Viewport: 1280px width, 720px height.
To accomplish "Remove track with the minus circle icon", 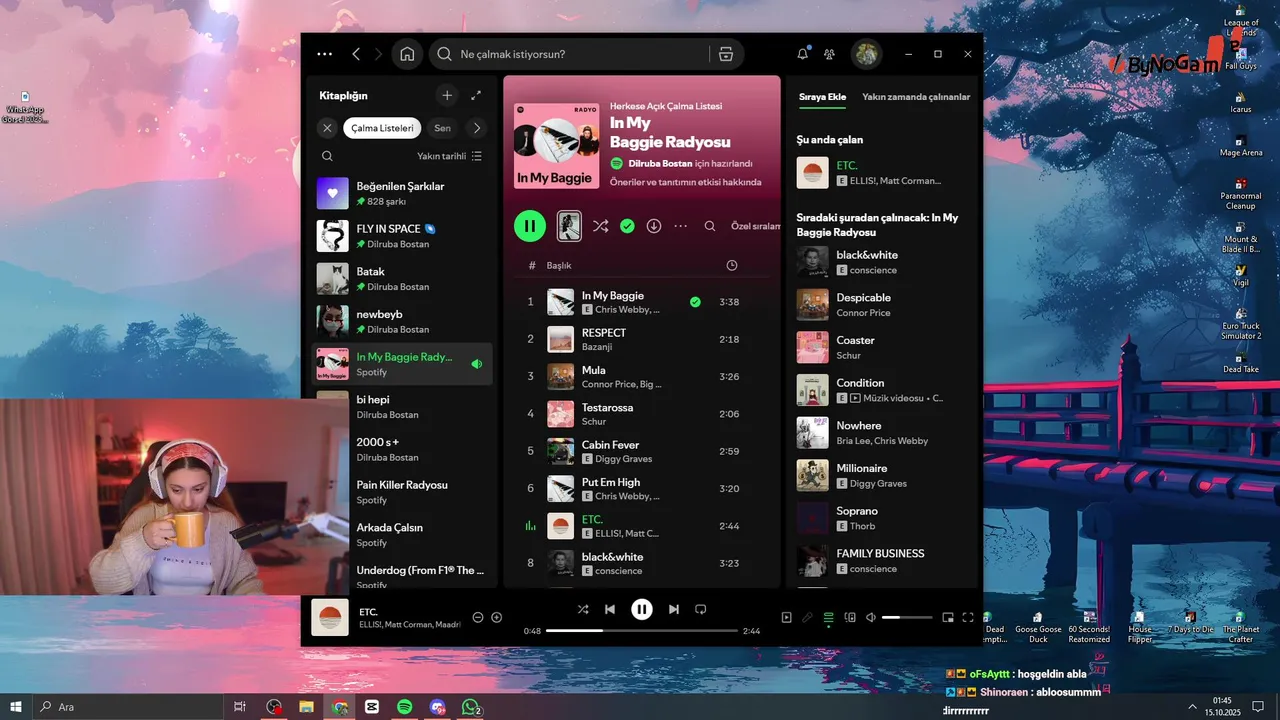I will (478, 617).
